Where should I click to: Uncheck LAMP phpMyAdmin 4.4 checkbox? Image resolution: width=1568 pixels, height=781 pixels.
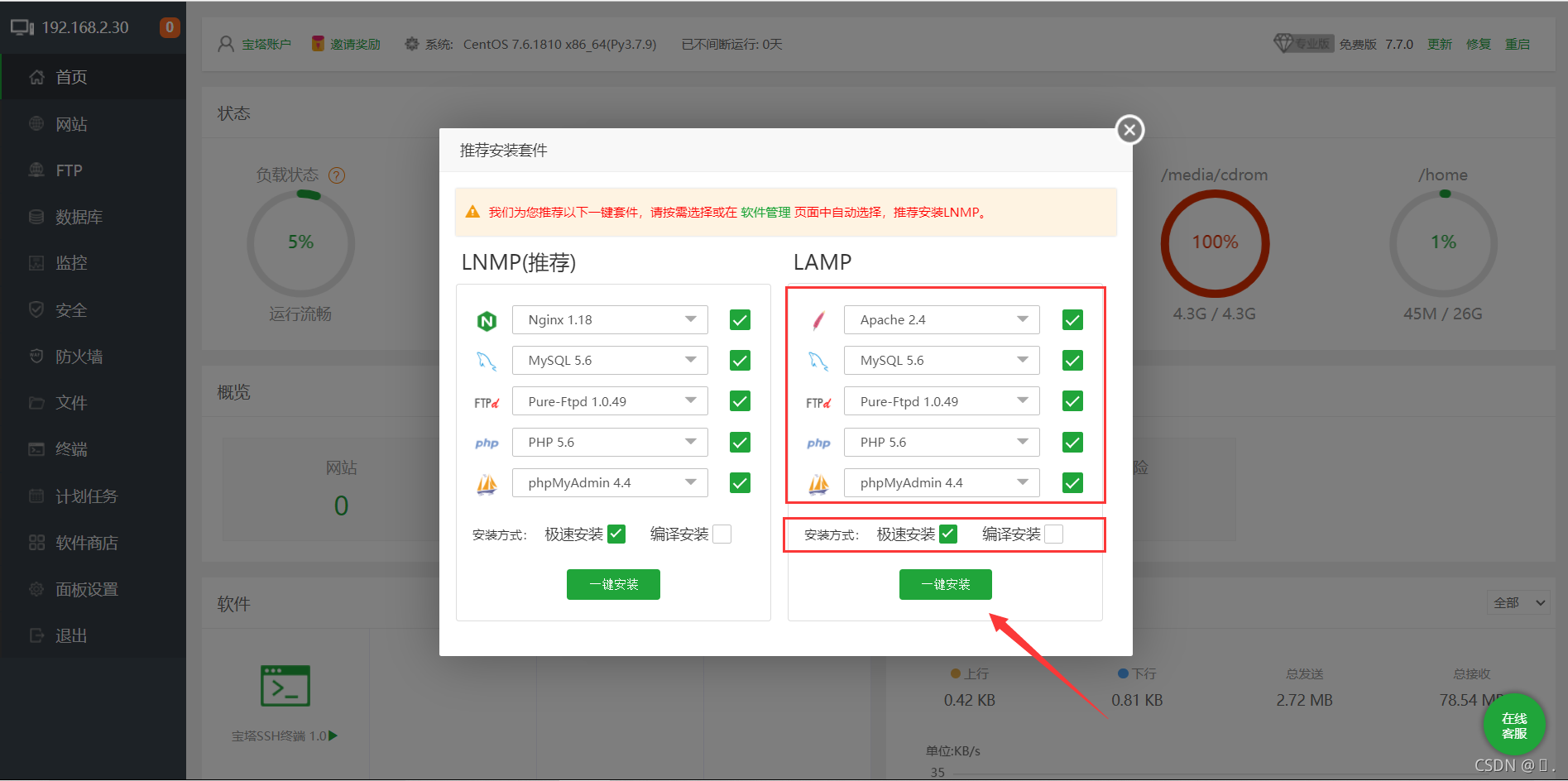(1072, 483)
